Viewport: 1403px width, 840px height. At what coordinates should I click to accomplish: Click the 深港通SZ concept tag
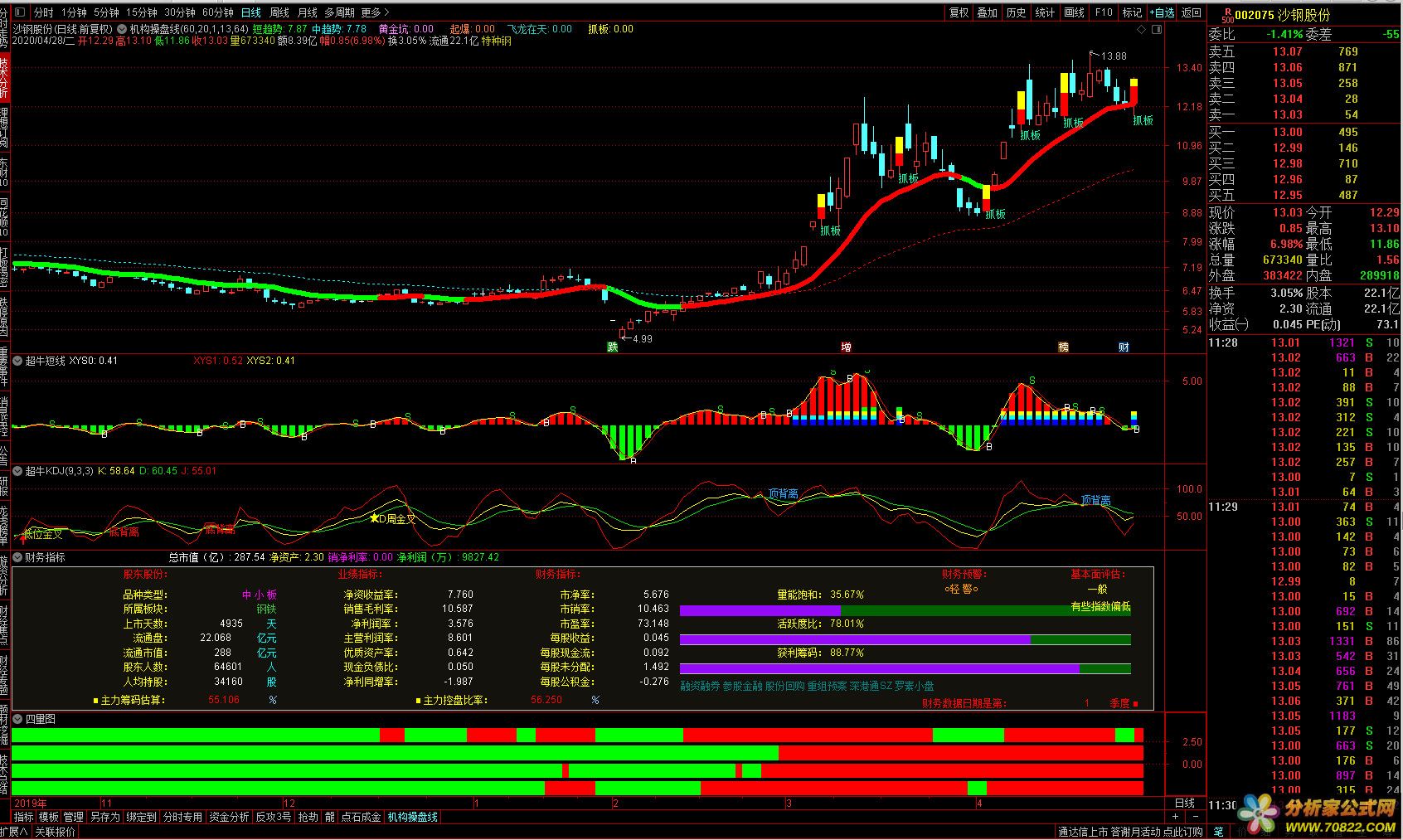point(871,686)
